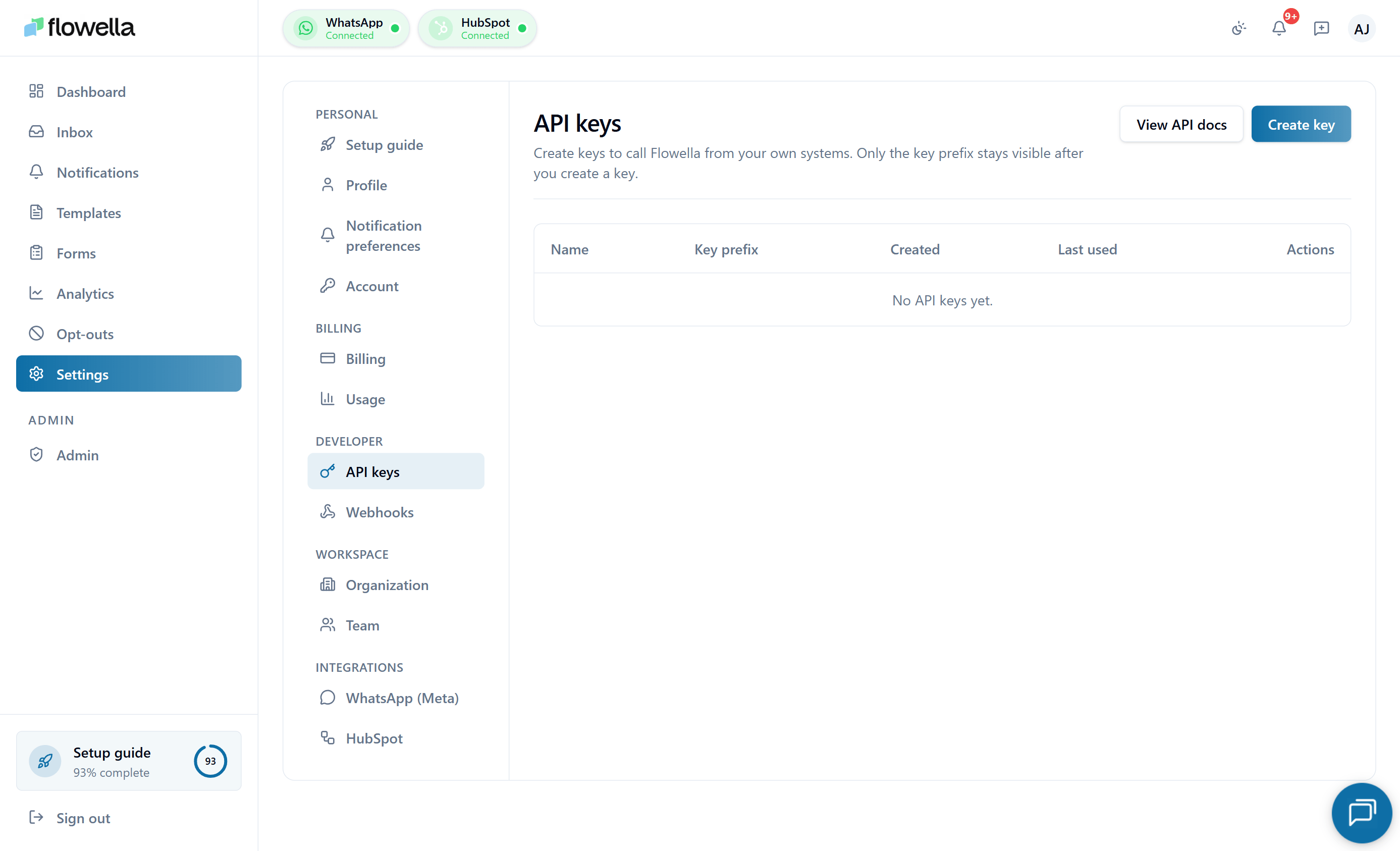The image size is (1400, 851).
Task: Click the Sign out arrow icon
Action: [x=36, y=817]
